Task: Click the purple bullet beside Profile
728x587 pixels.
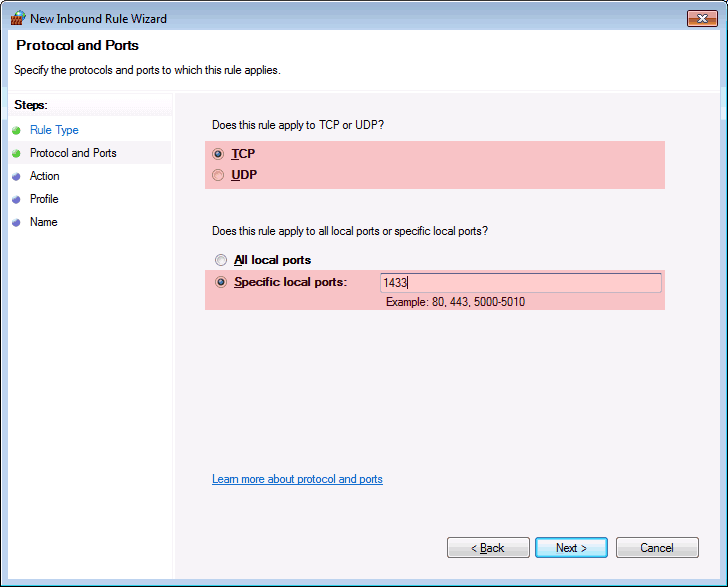Action: pyautogui.click(x=16, y=199)
